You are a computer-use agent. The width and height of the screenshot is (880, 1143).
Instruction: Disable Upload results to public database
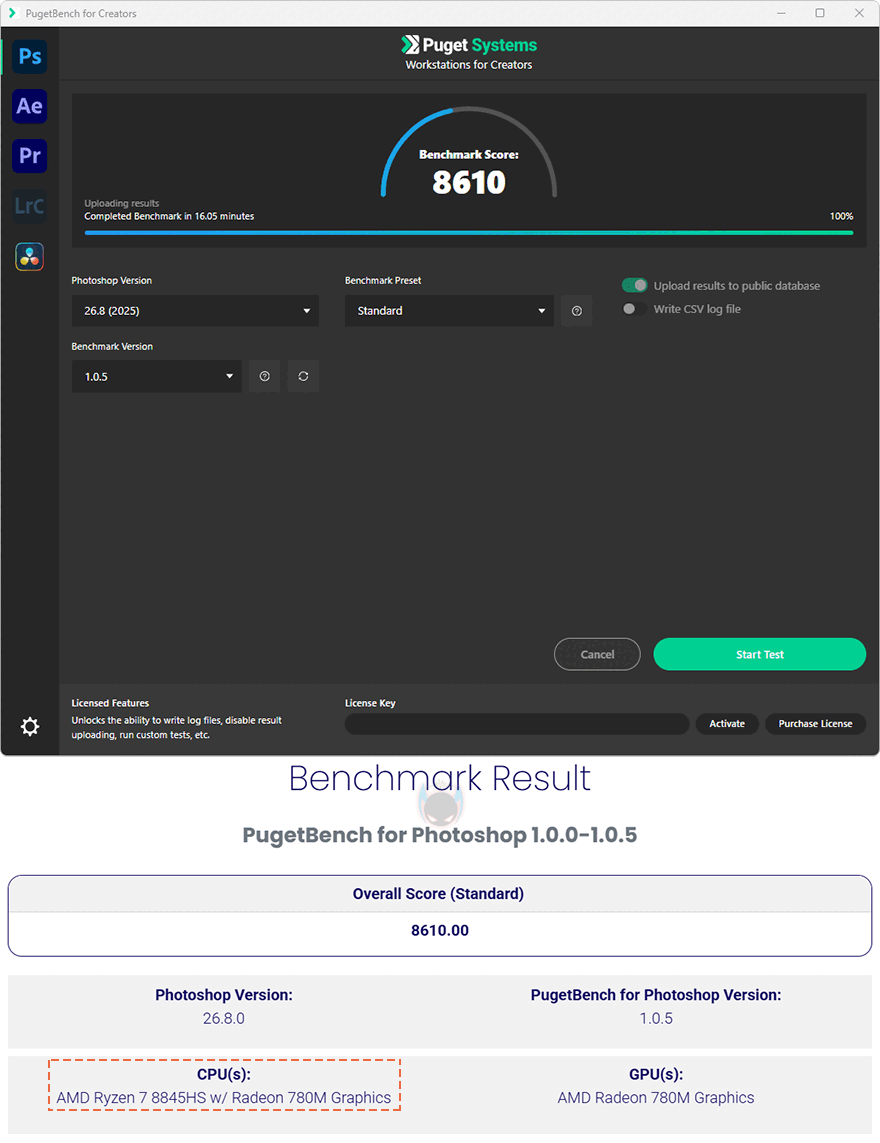pyautogui.click(x=634, y=285)
